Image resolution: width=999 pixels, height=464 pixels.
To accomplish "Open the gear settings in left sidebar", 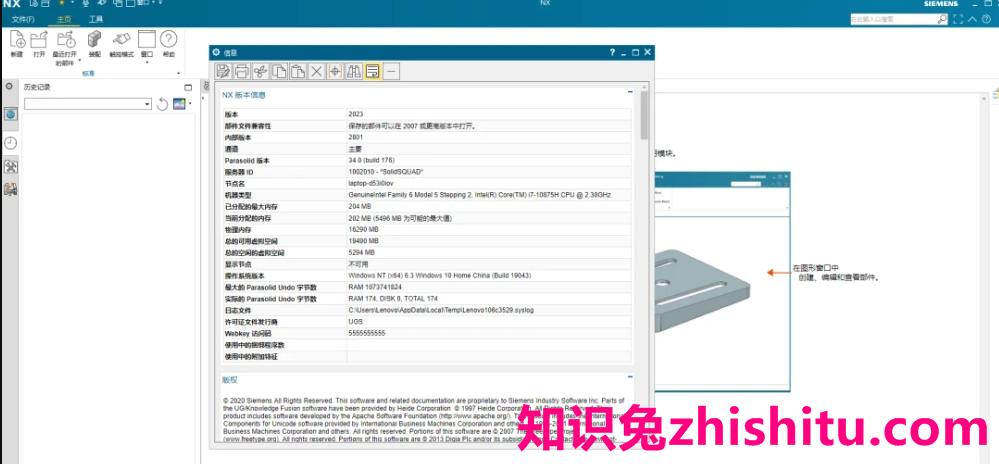I will point(9,86).
